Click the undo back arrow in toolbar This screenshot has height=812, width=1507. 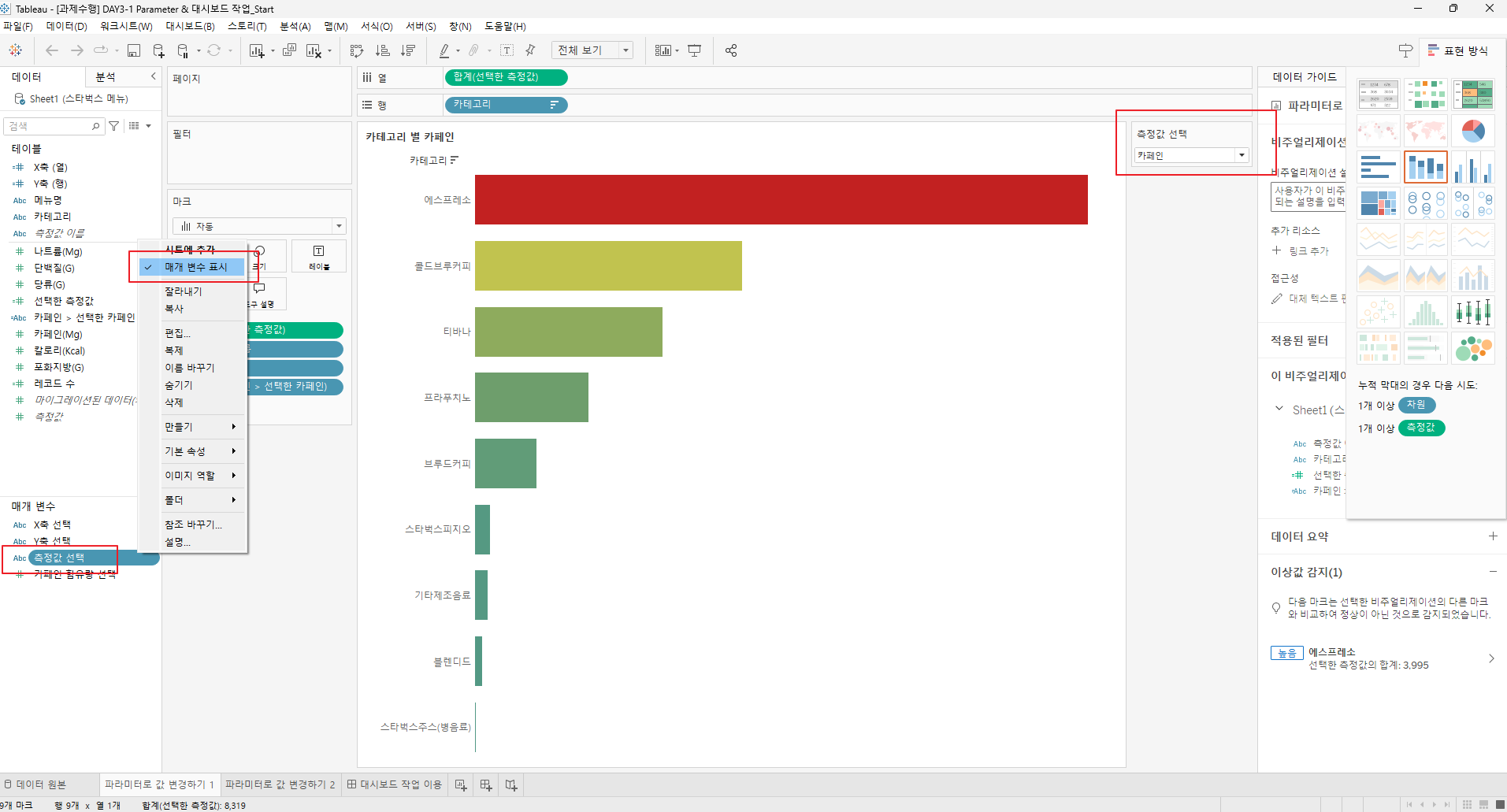pyautogui.click(x=52, y=50)
